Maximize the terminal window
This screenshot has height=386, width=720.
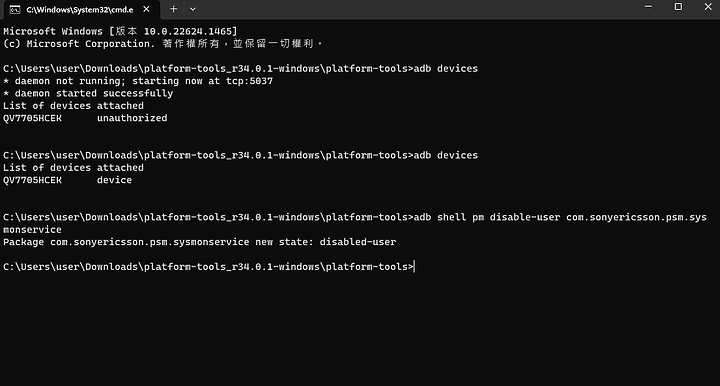(678, 7)
